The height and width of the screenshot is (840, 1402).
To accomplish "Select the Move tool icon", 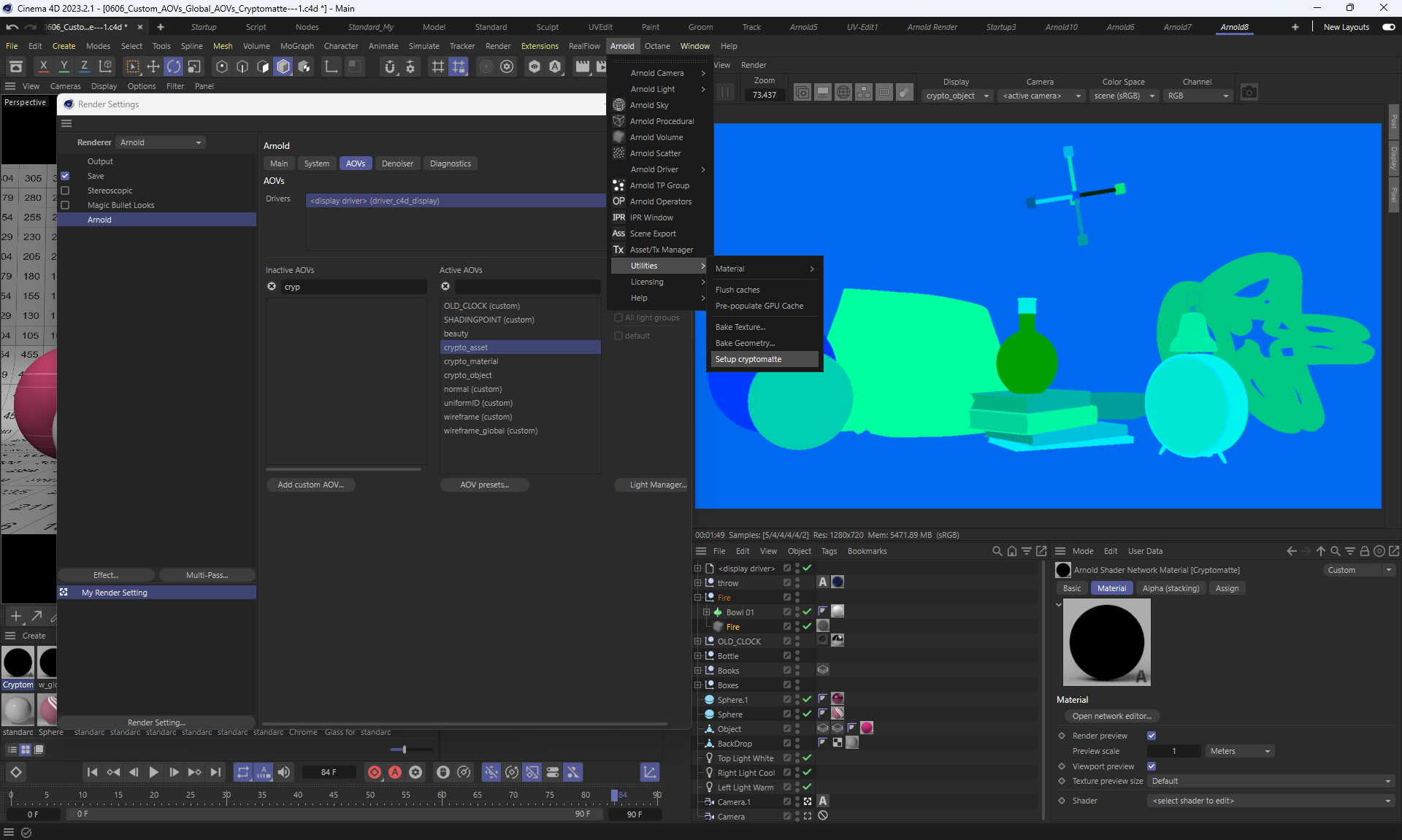I will point(153,66).
